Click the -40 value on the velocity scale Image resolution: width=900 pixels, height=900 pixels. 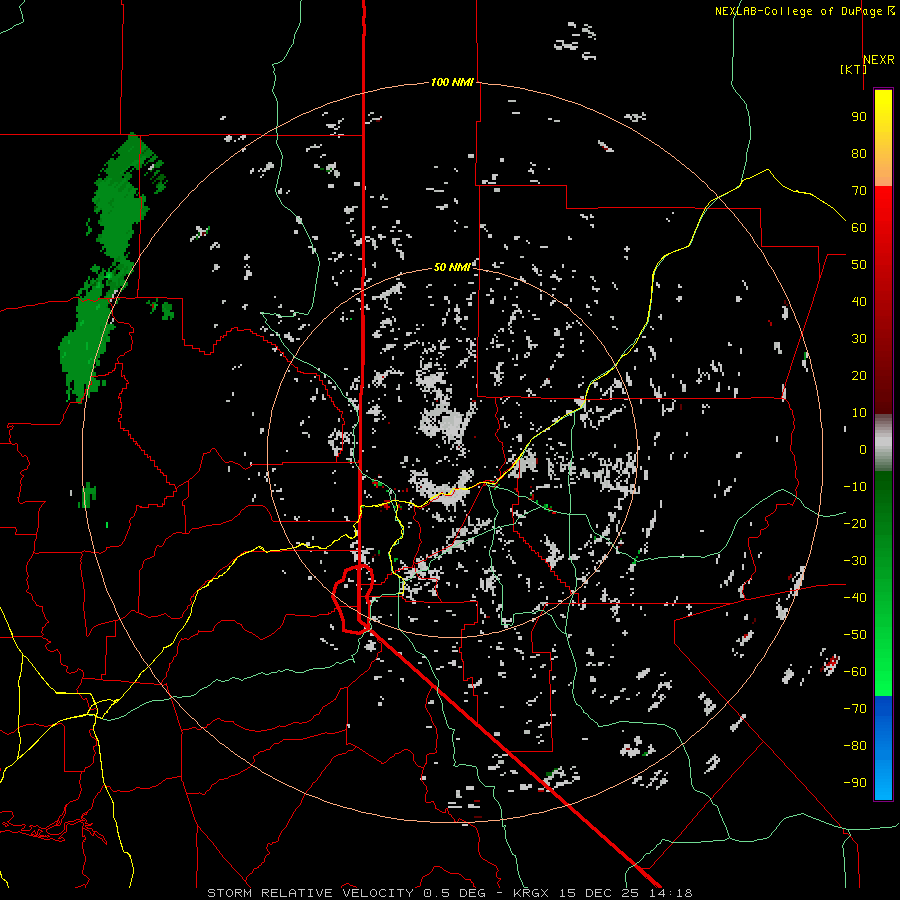tap(855, 598)
